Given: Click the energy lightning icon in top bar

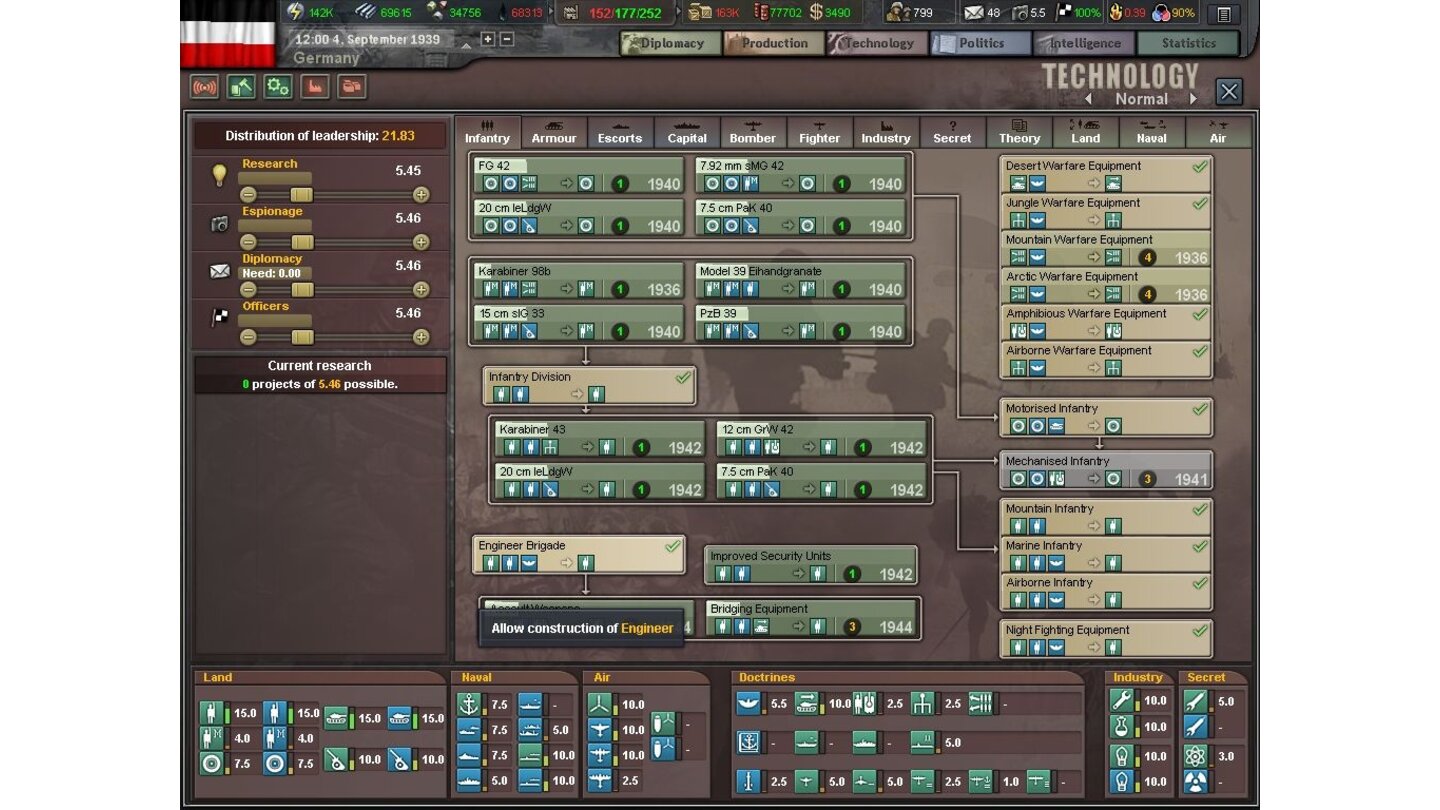Looking at the screenshot, I should pos(294,12).
